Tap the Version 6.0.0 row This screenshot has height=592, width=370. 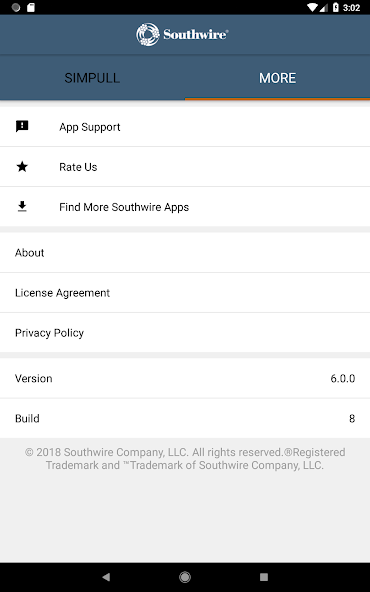[x=185, y=378]
